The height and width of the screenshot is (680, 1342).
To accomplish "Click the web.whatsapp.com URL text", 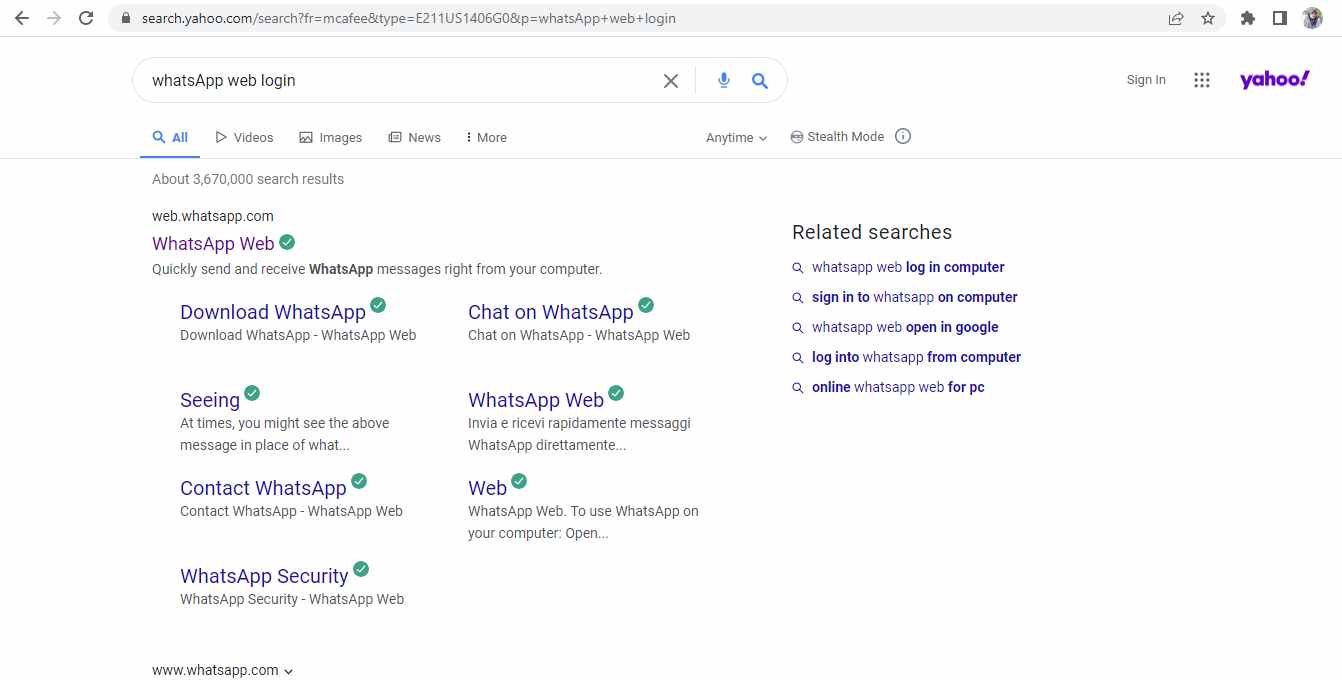I will (x=213, y=216).
